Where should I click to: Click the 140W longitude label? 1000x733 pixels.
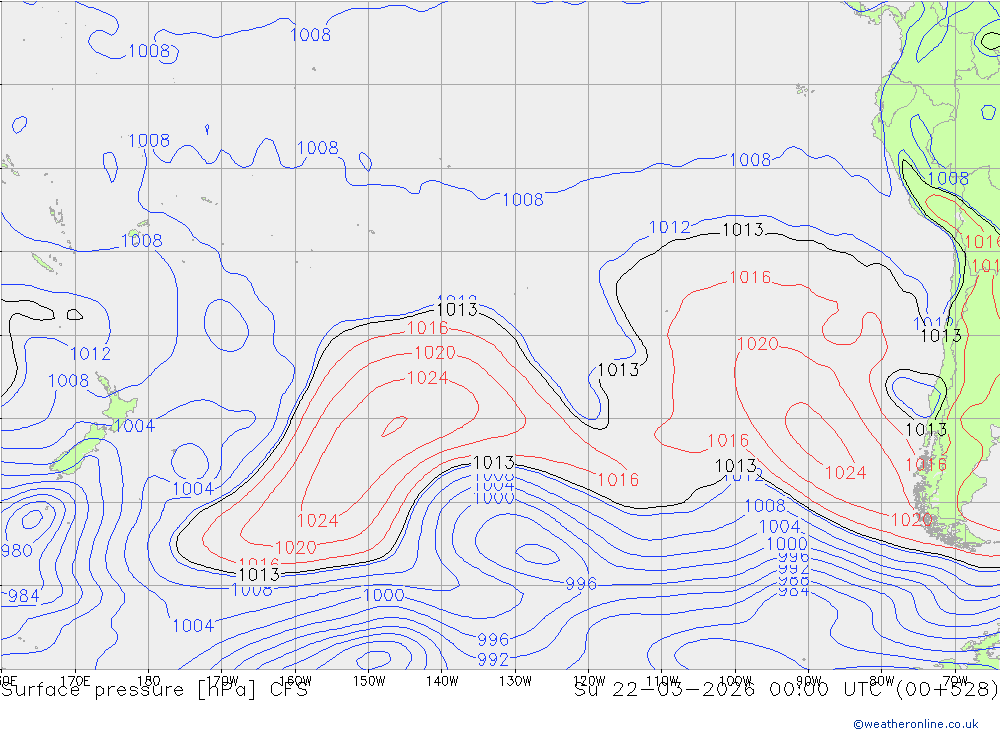pos(442,681)
